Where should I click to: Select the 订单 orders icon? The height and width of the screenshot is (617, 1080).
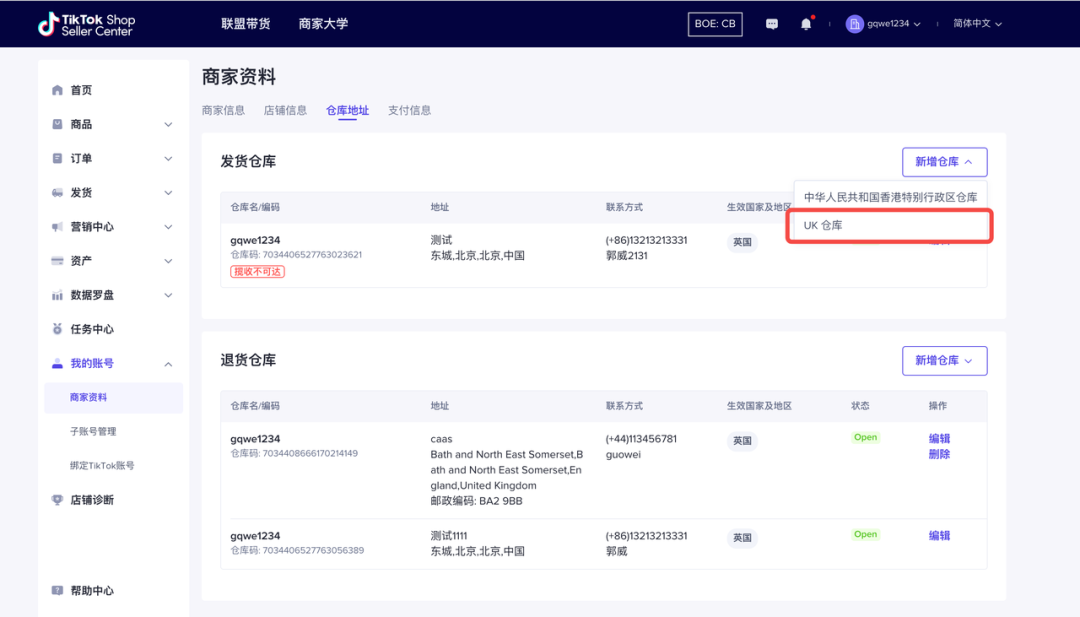click(57, 158)
